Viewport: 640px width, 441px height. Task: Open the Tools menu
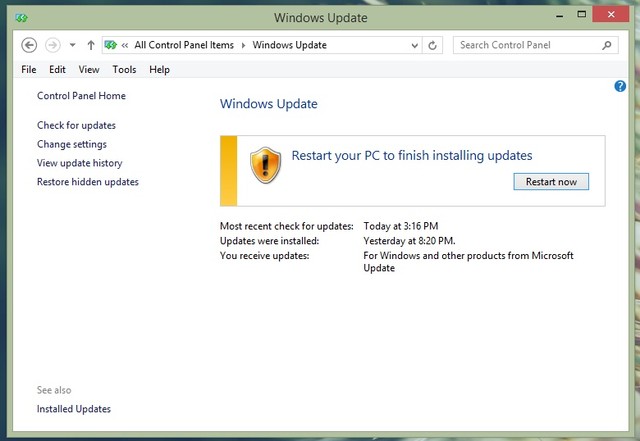click(x=124, y=70)
